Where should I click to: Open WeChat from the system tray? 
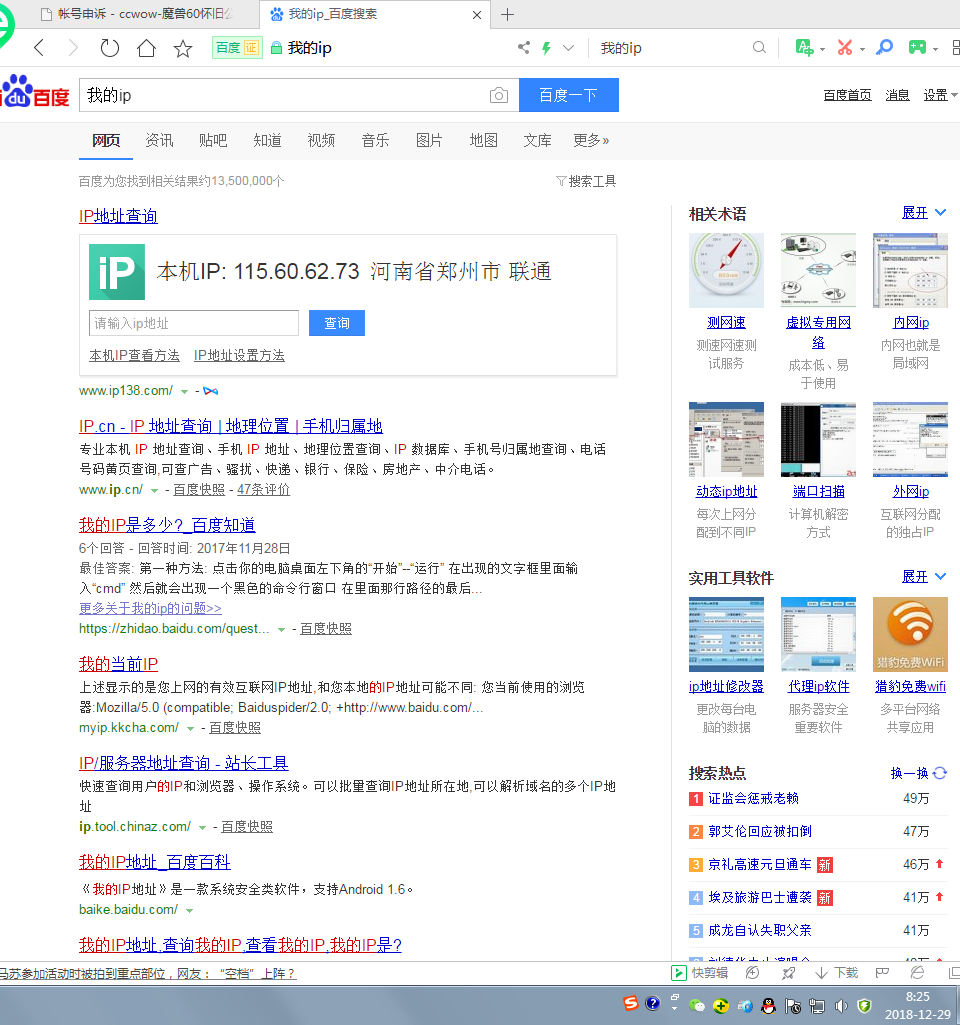tap(697, 1005)
